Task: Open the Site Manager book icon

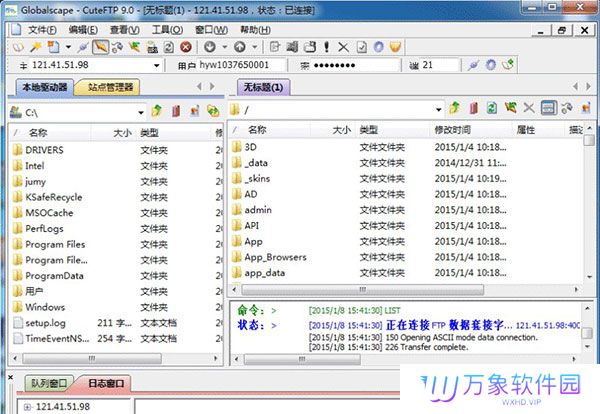Action: pos(18,47)
